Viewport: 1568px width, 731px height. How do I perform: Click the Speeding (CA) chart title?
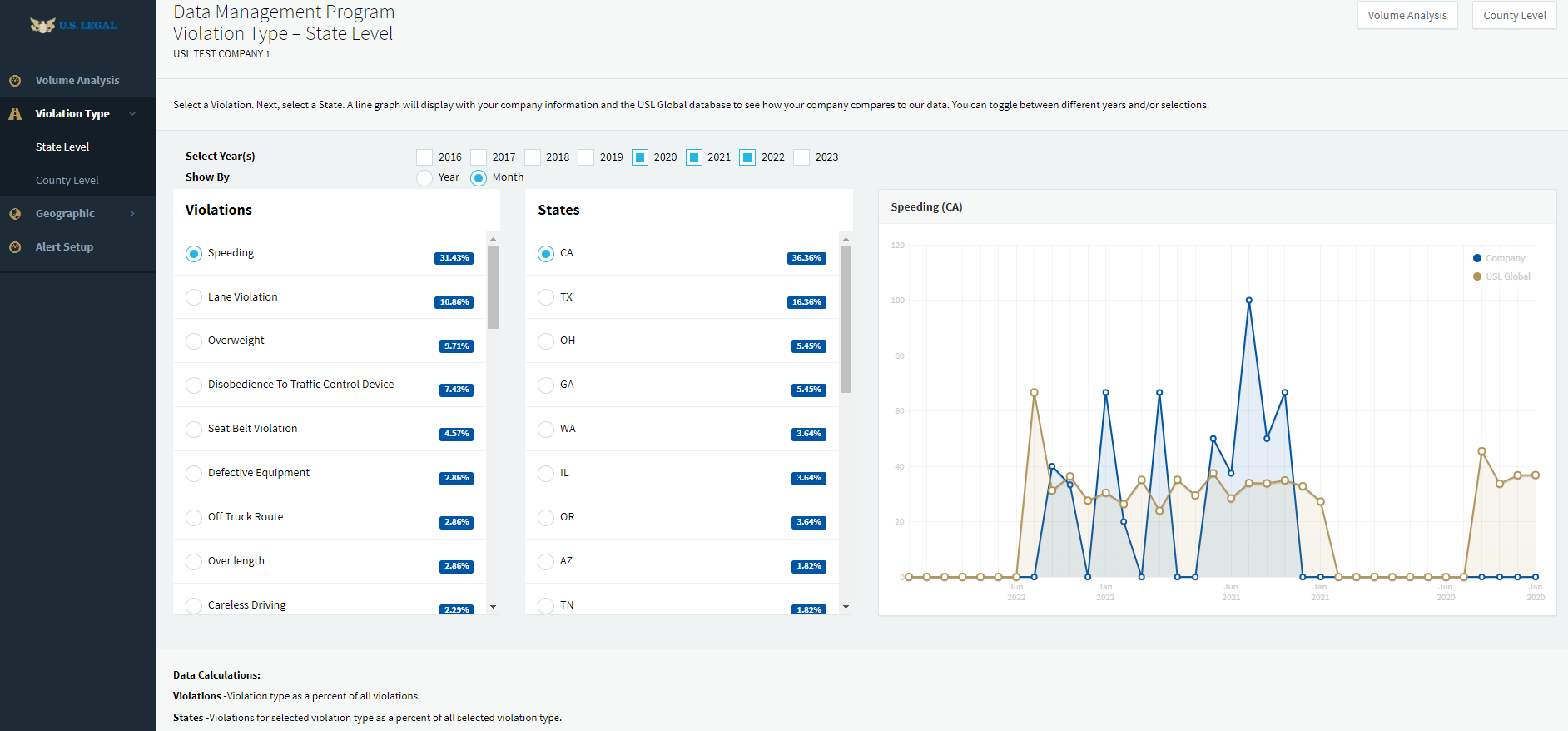[926, 207]
